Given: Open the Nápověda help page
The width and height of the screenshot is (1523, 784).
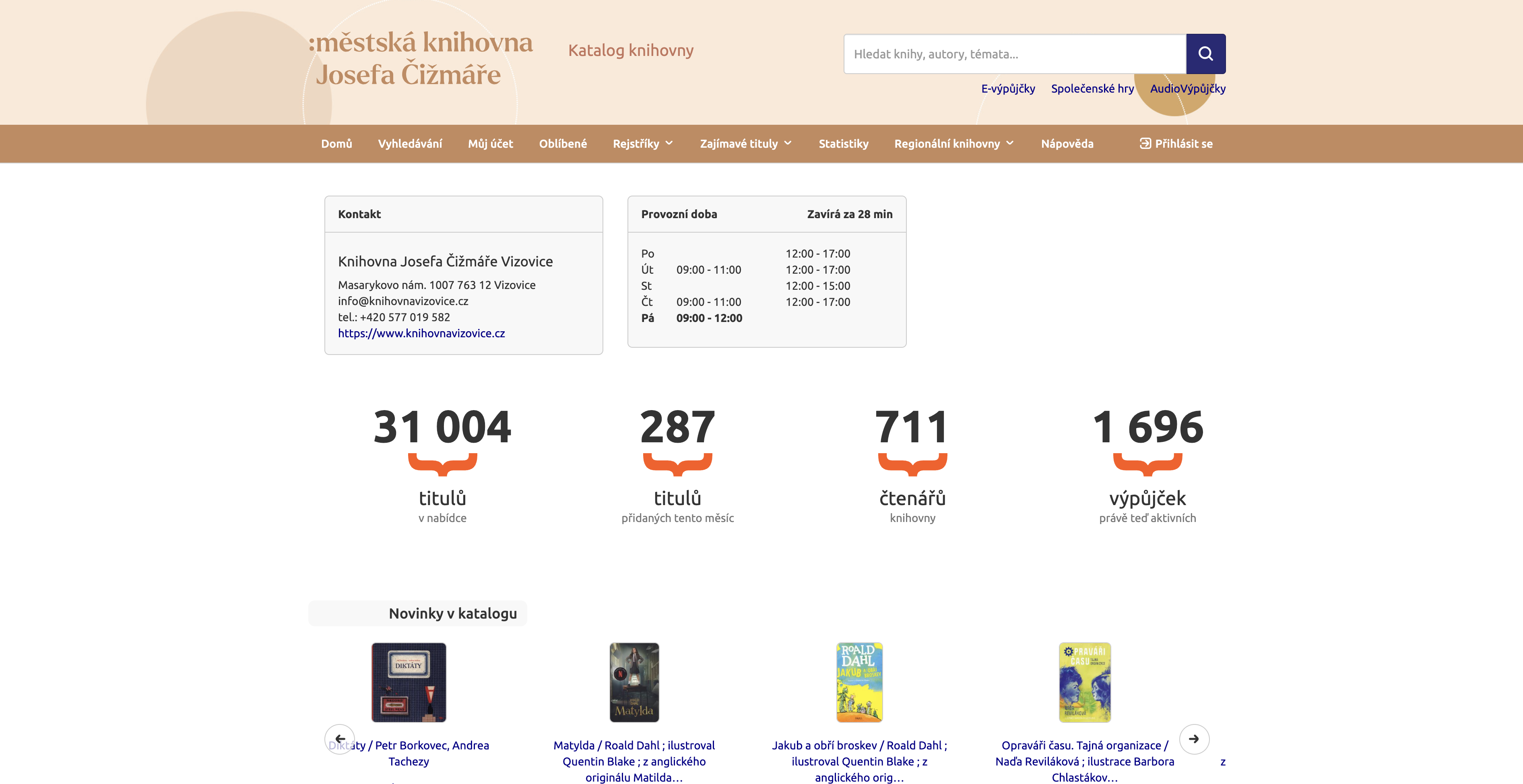Looking at the screenshot, I should 1067,144.
